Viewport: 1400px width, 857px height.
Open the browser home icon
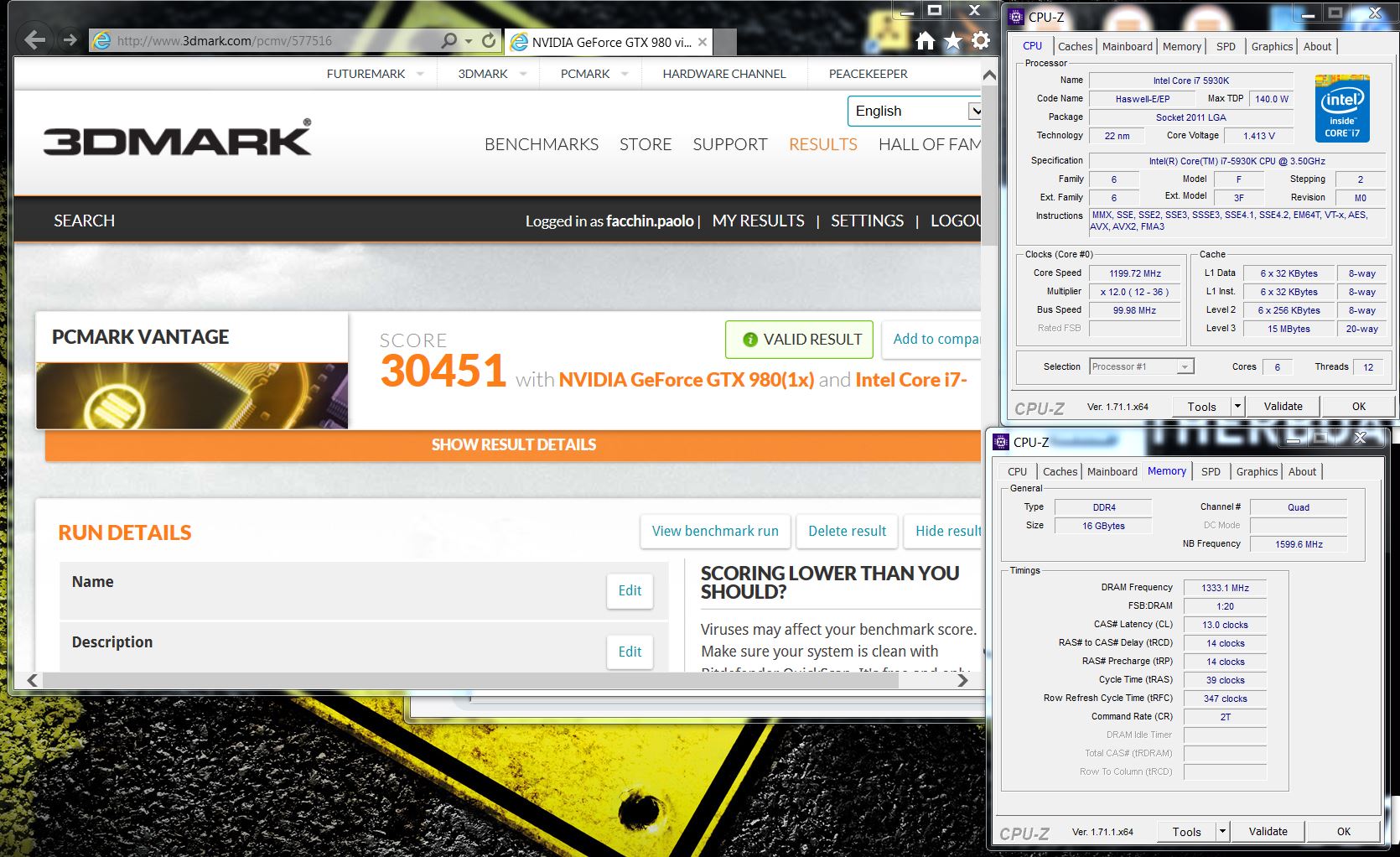925,40
